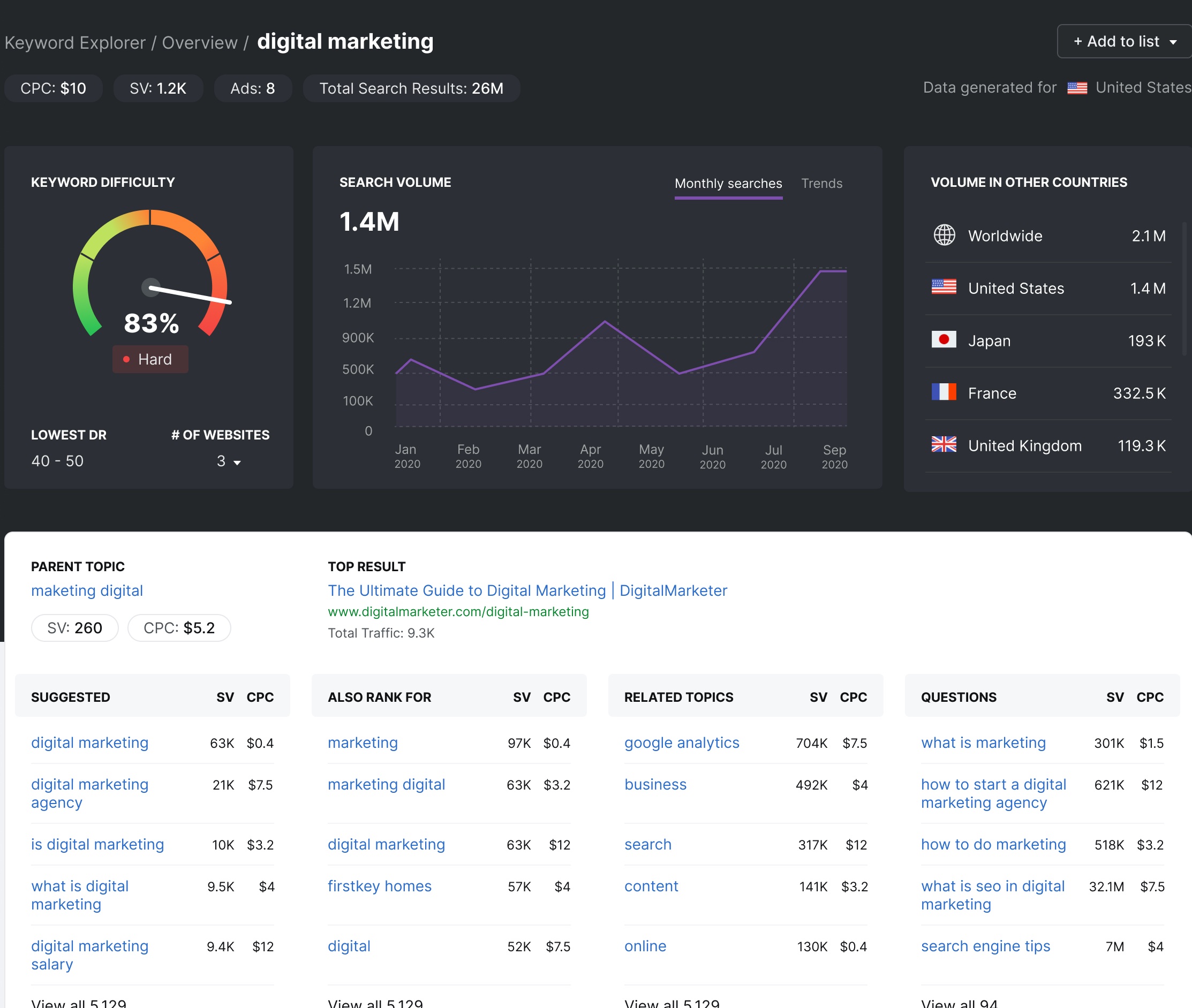Click the US flag beside Data generated for
1192x1008 pixels.
pos(1077,88)
